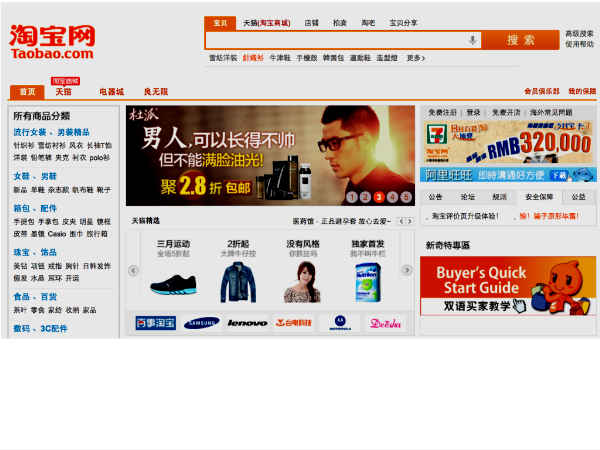Select the 宝贝分享 search tab

[x=403, y=23]
